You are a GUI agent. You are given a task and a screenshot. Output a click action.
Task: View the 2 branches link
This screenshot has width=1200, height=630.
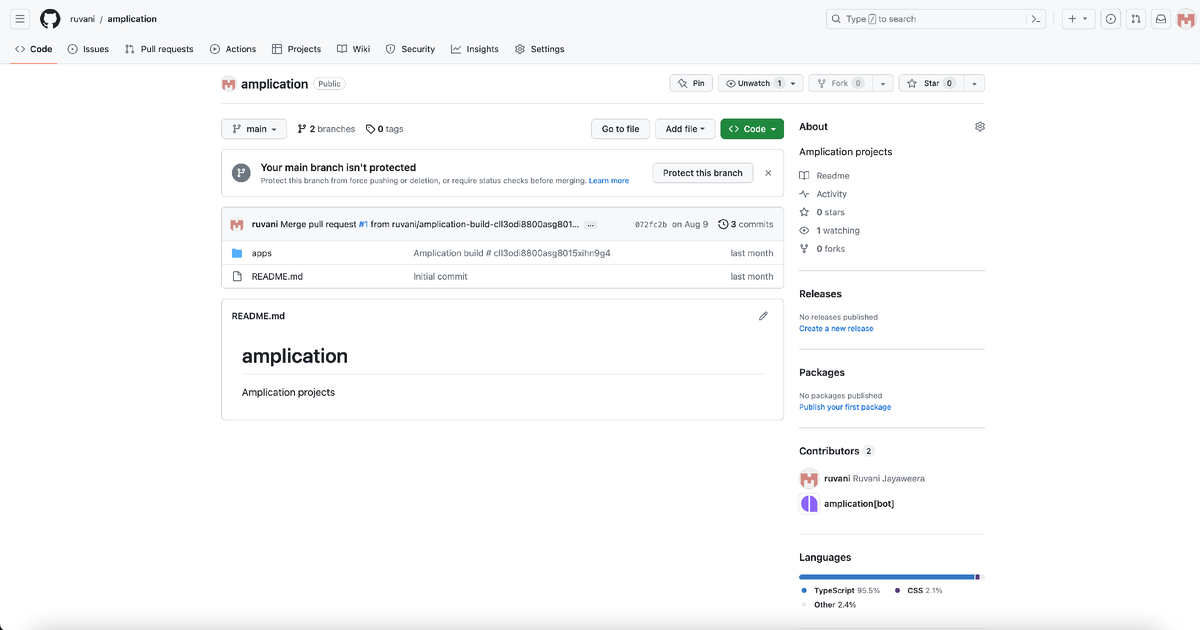[x=326, y=129]
